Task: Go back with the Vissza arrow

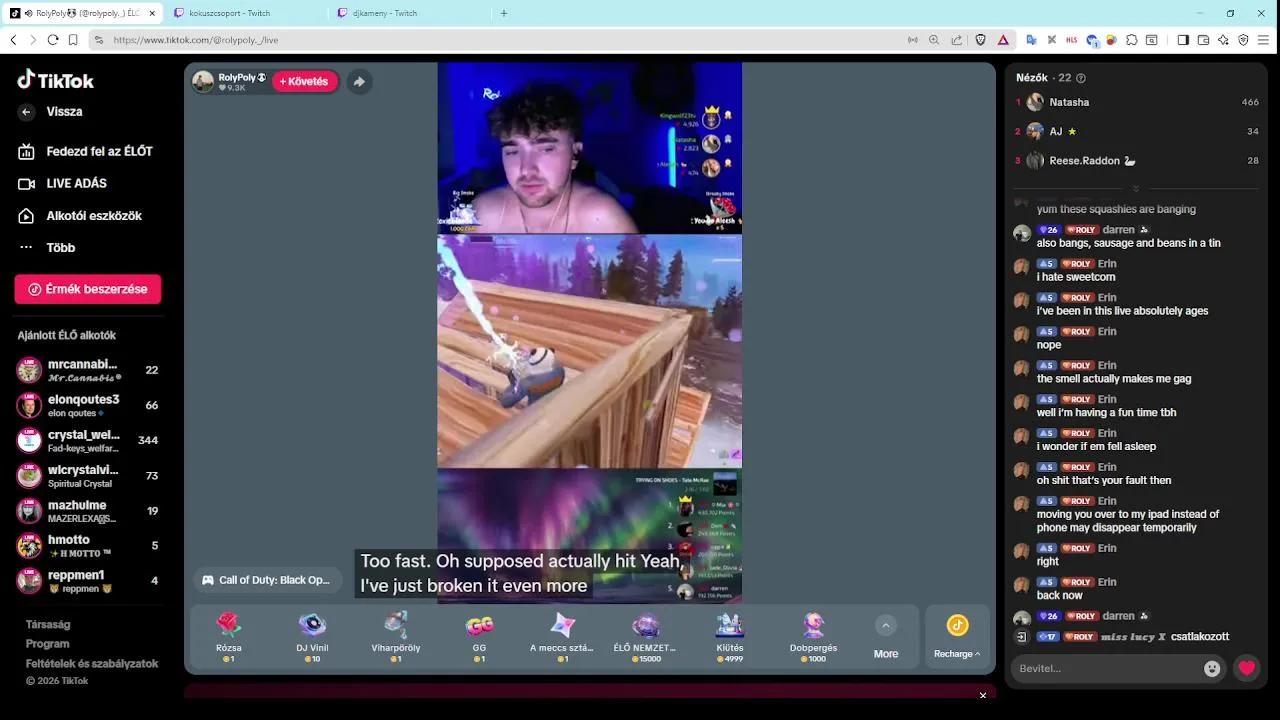Action: [x=27, y=112]
